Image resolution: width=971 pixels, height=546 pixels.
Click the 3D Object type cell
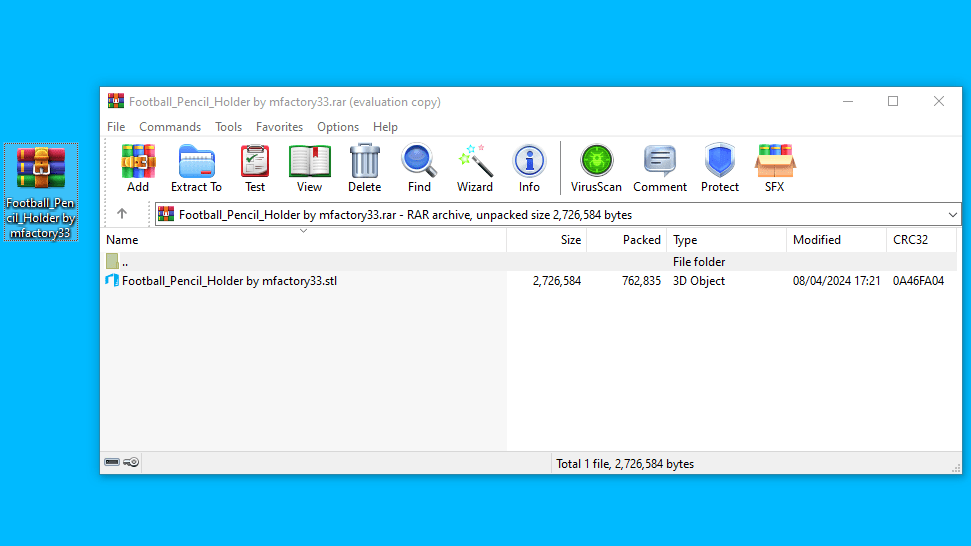[x=699, y=281]
